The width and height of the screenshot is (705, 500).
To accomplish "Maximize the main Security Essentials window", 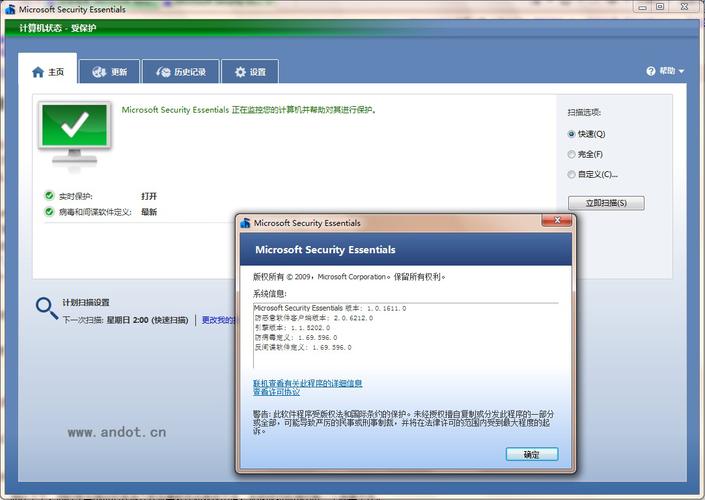I will pos(660,7).
